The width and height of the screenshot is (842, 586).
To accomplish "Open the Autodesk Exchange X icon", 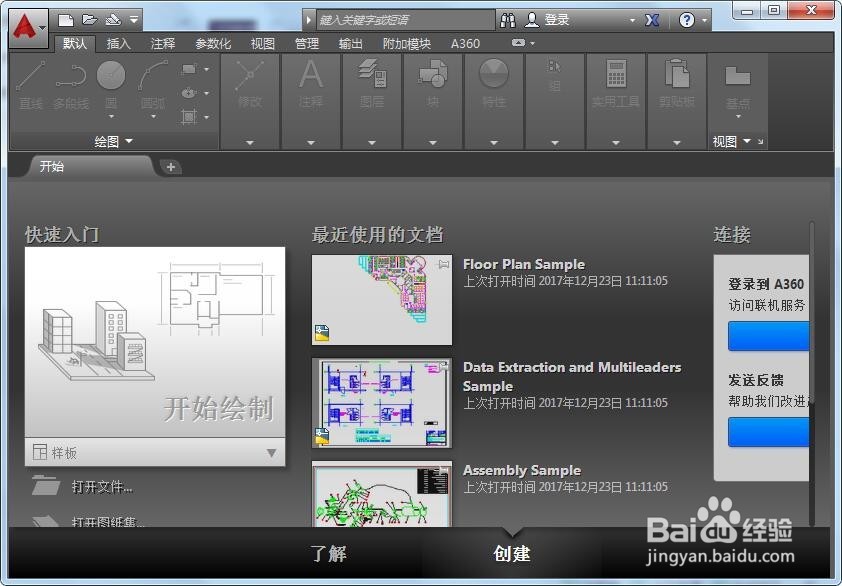I will click(x=652, y=20).
